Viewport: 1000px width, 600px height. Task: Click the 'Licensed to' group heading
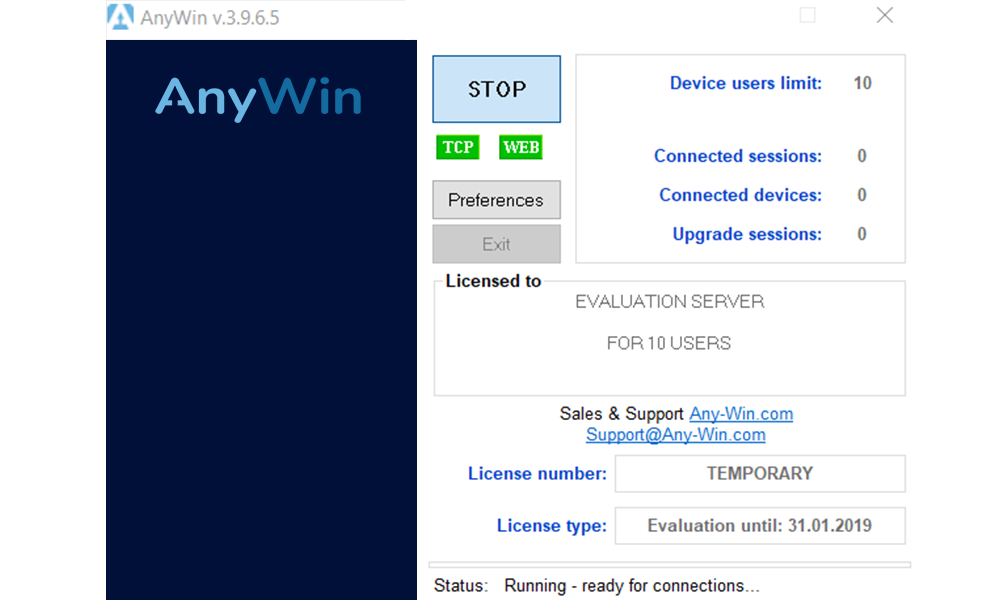tap(493, 281)
